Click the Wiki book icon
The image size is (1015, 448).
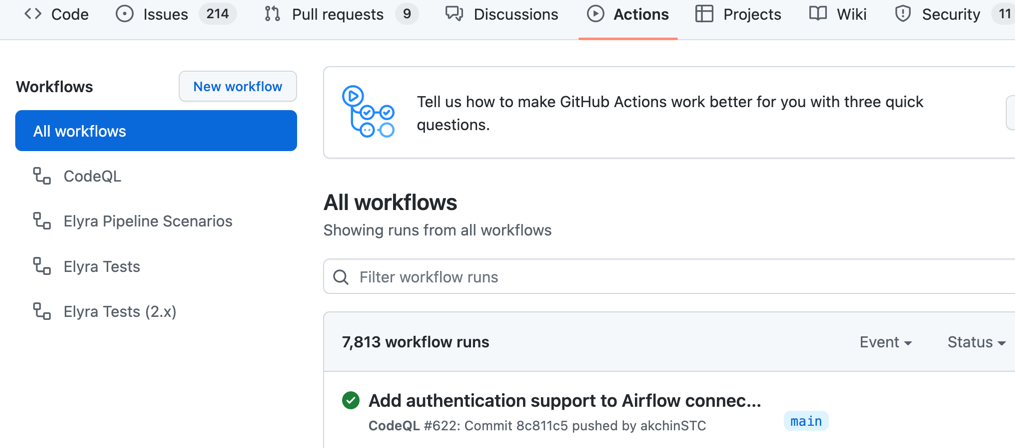point(818,14)
